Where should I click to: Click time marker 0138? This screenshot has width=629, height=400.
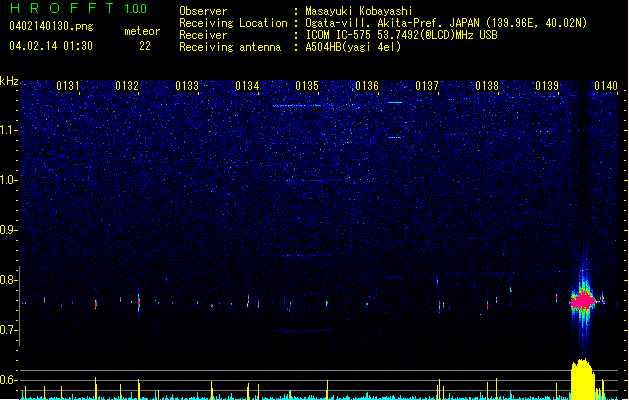coord(487,86)
